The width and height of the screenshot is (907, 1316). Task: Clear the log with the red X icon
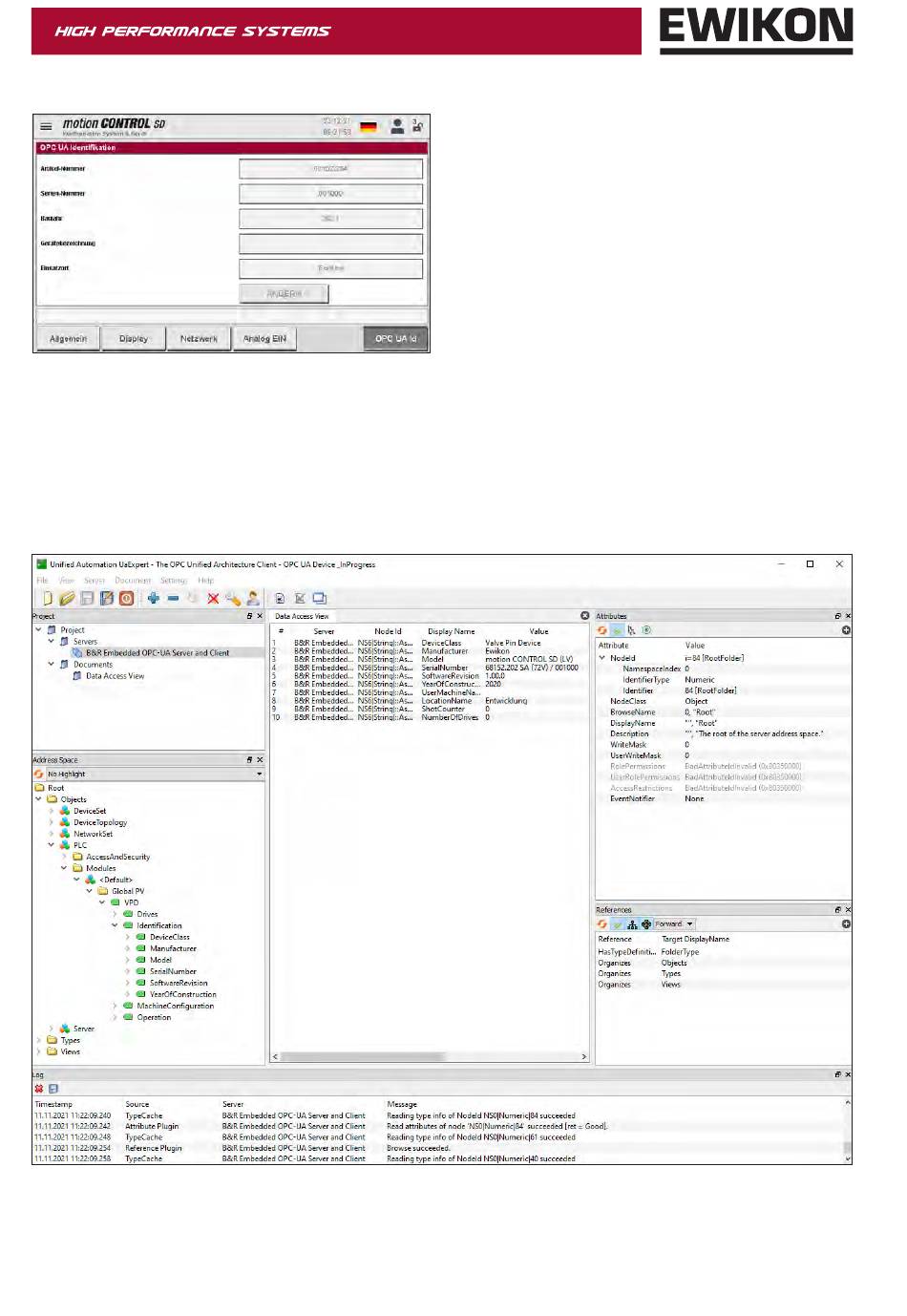39,1089
